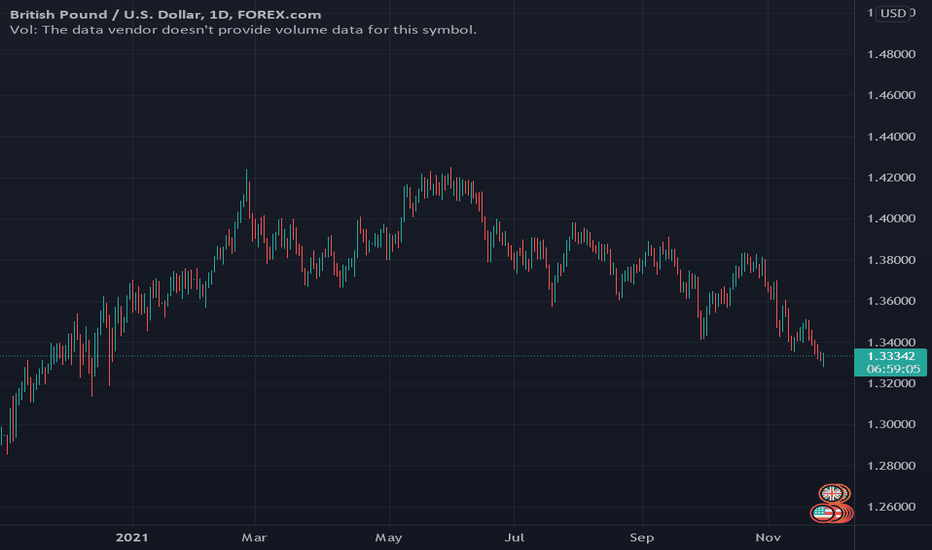Image resolution: width=932 pixels, height=550 pixels.
Task: Click the 1.36000 price axis label
Action: coord(891,301)
